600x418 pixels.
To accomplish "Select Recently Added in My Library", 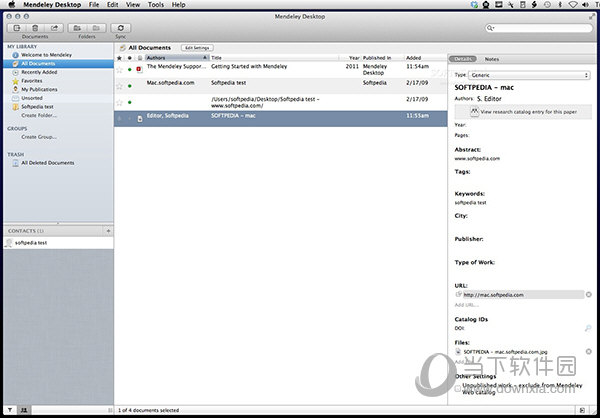I will coord(39,72).
